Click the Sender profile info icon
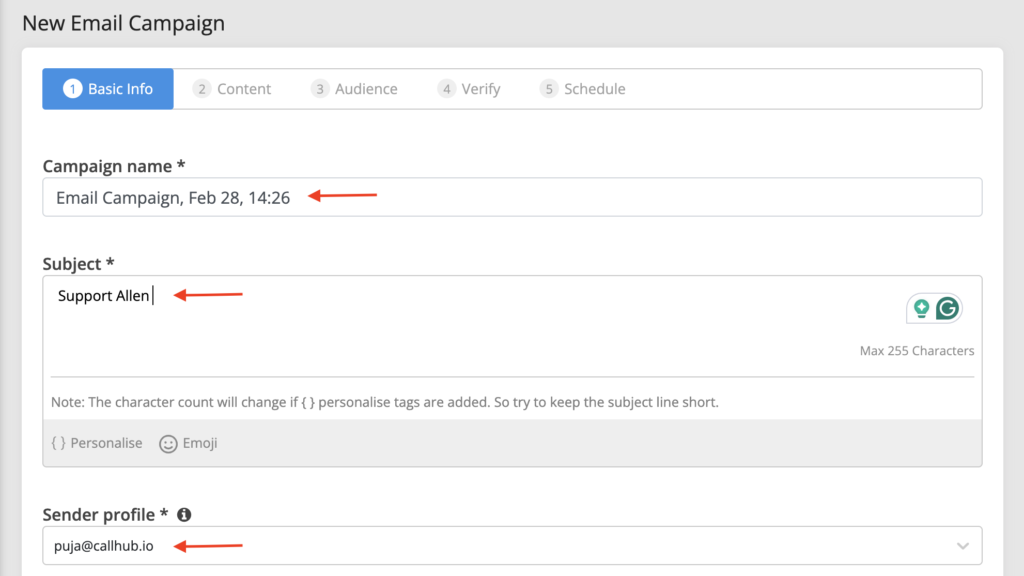This screenshot has width=1024, height=576. pyautogui.click(x=184, y=515)
